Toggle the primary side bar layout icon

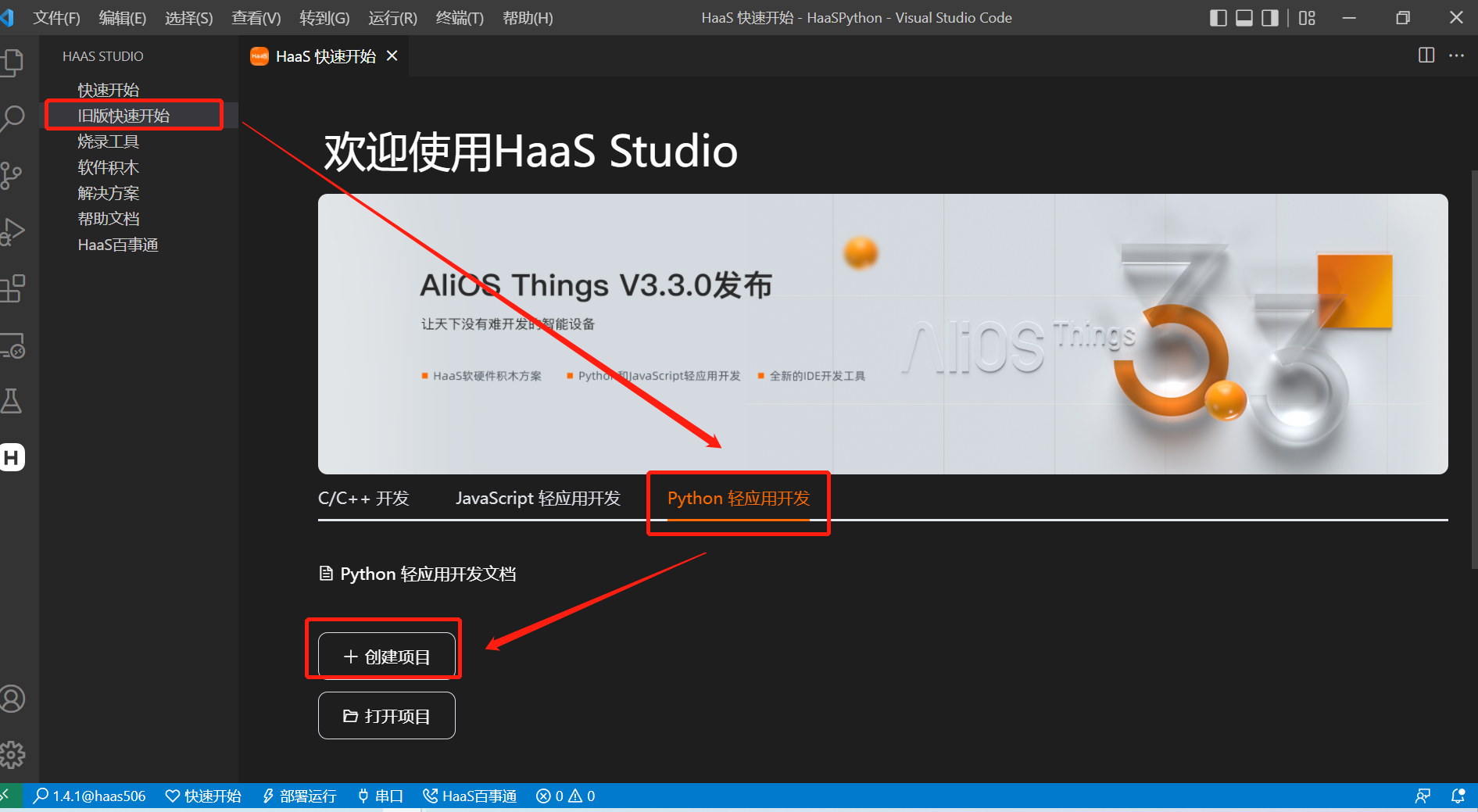pyautogui.click(x=1218, y=18)
